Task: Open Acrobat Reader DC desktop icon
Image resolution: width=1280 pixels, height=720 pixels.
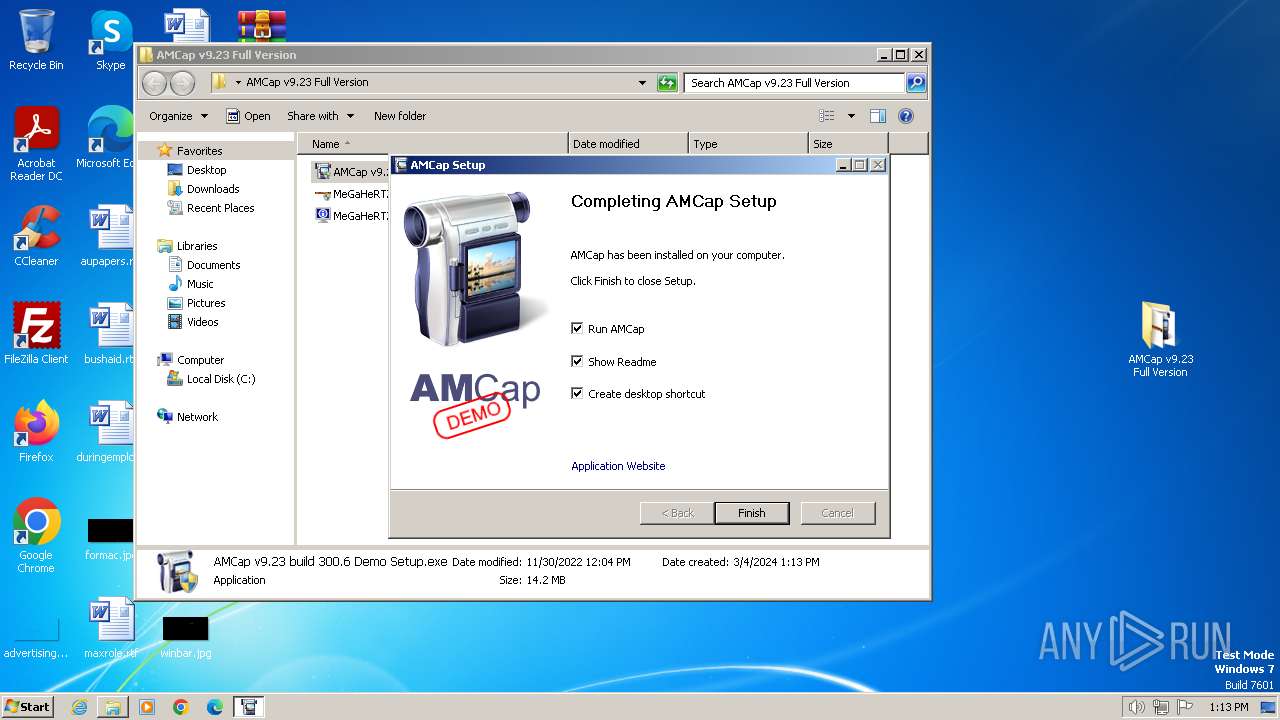Action: 36,144
